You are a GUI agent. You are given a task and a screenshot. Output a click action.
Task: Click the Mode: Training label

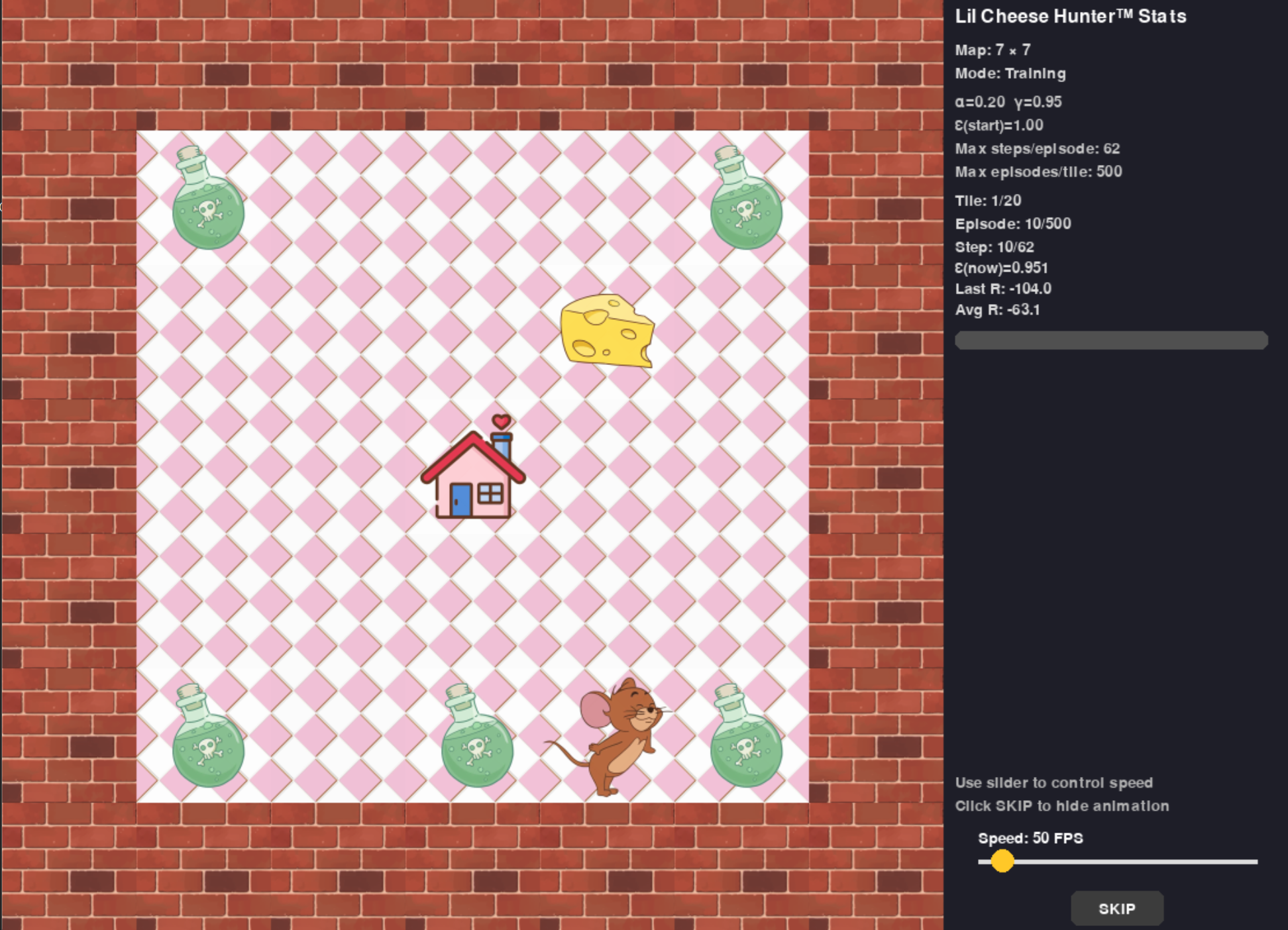(1010, 74)
